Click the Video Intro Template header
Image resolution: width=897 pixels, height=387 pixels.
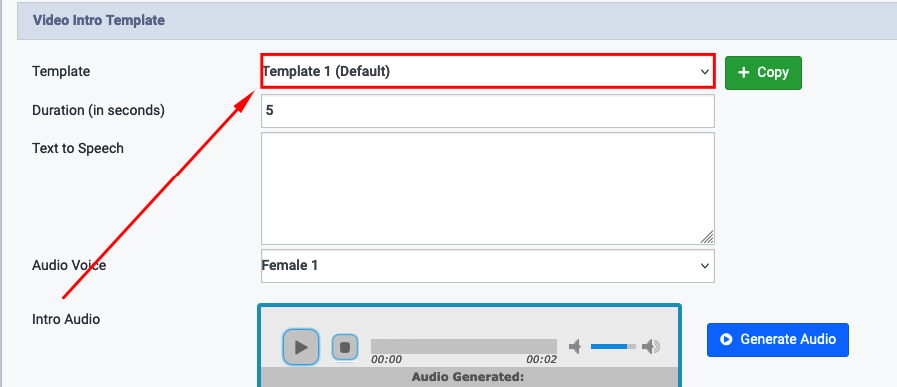(x=99, y=21)
